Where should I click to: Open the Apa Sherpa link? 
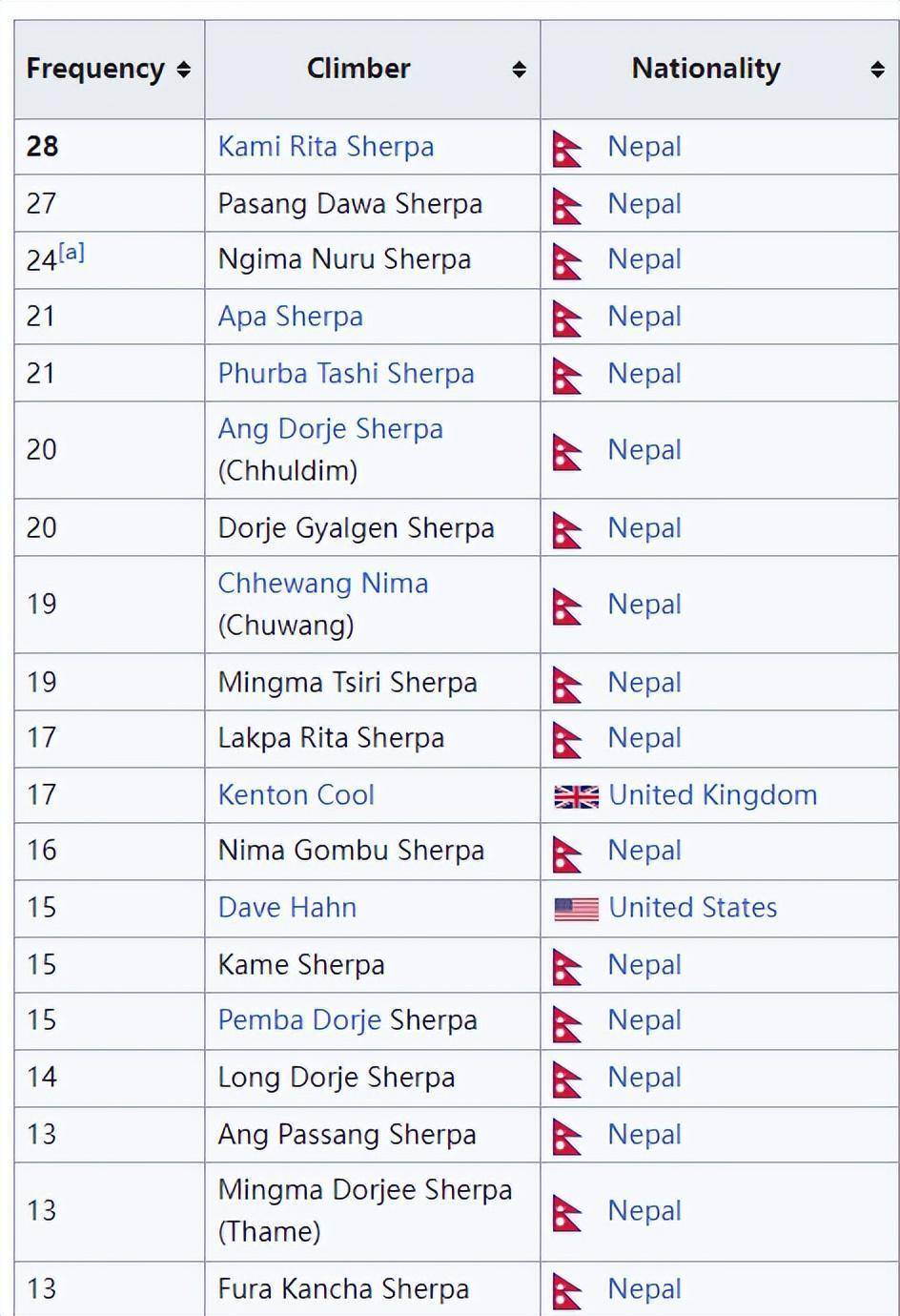(290, 317)
